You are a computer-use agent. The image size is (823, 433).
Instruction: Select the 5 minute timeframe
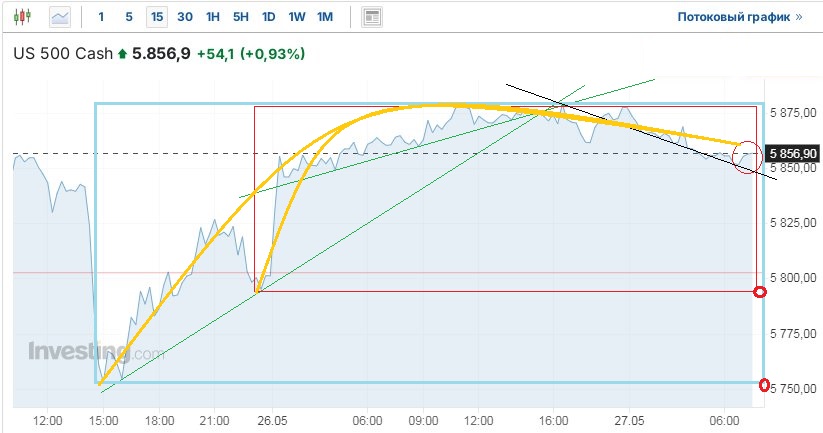129,17
